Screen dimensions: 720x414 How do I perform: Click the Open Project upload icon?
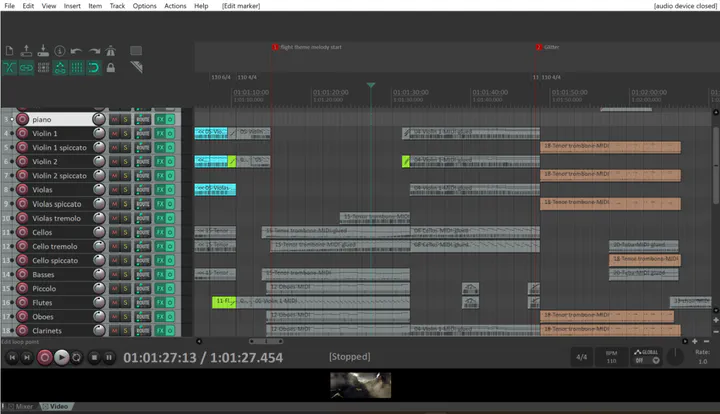[26, 51]
